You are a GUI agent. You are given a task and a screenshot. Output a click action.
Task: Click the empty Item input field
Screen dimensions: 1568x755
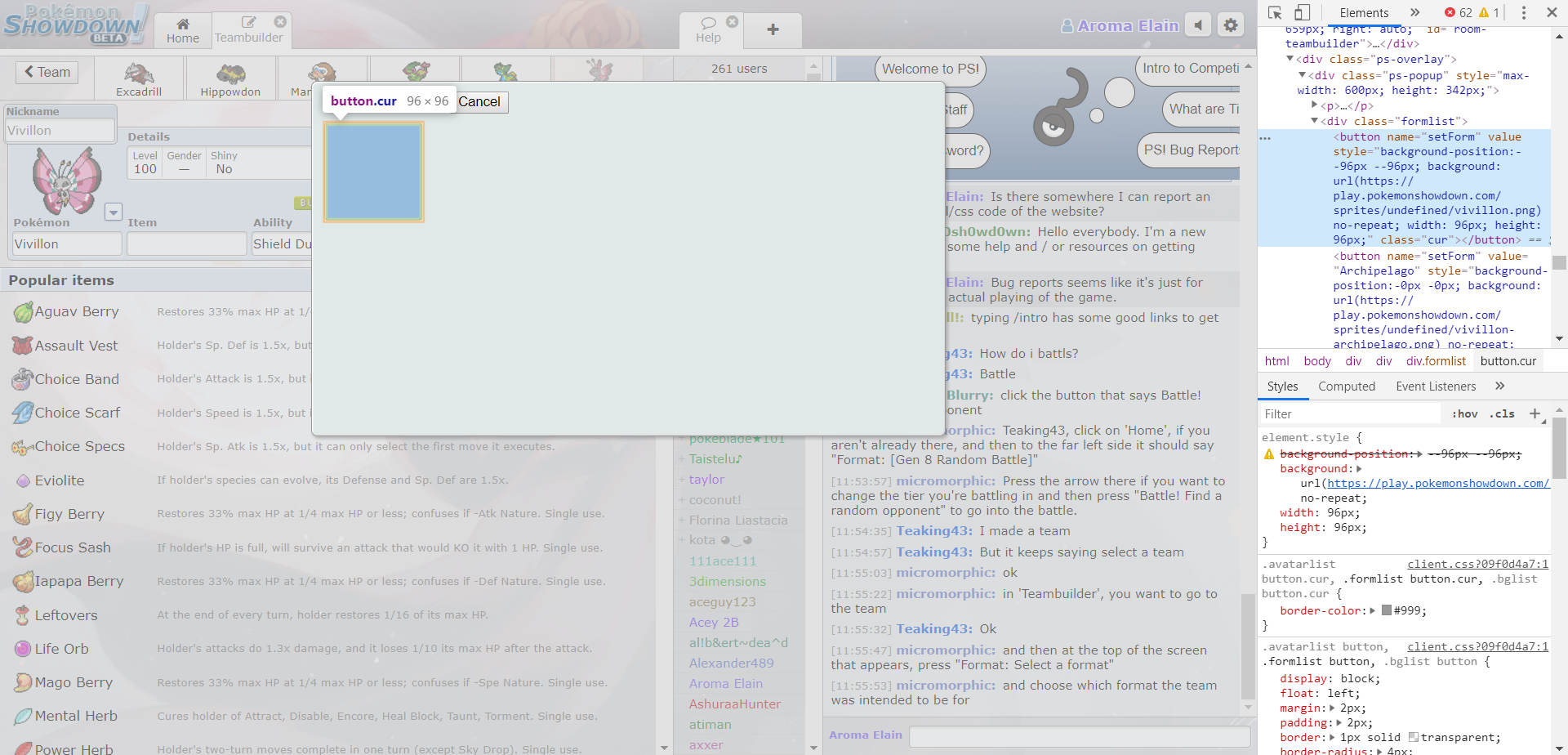(186, 243)
